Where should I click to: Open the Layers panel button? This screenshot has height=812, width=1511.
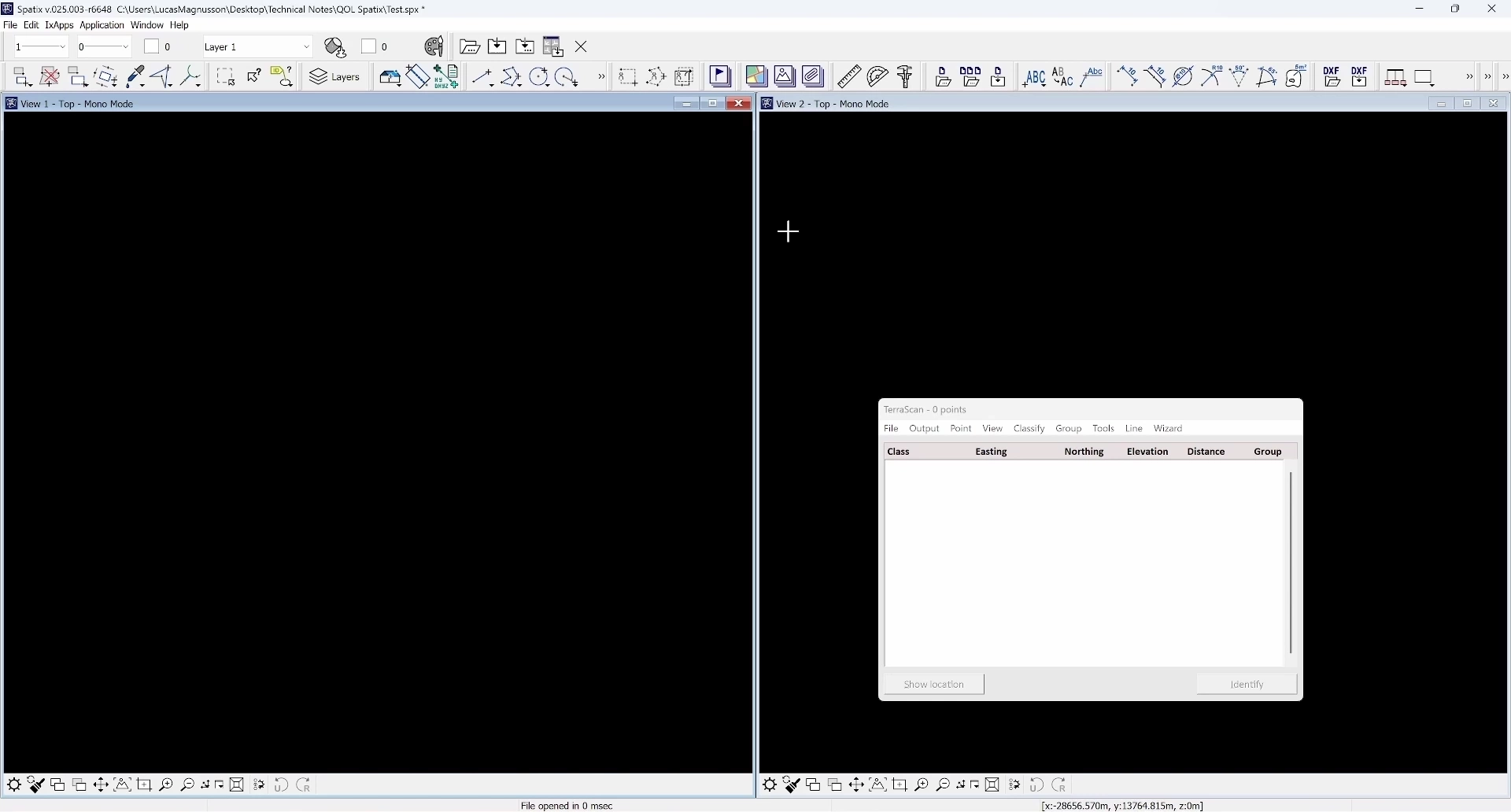tap(336, 77)
